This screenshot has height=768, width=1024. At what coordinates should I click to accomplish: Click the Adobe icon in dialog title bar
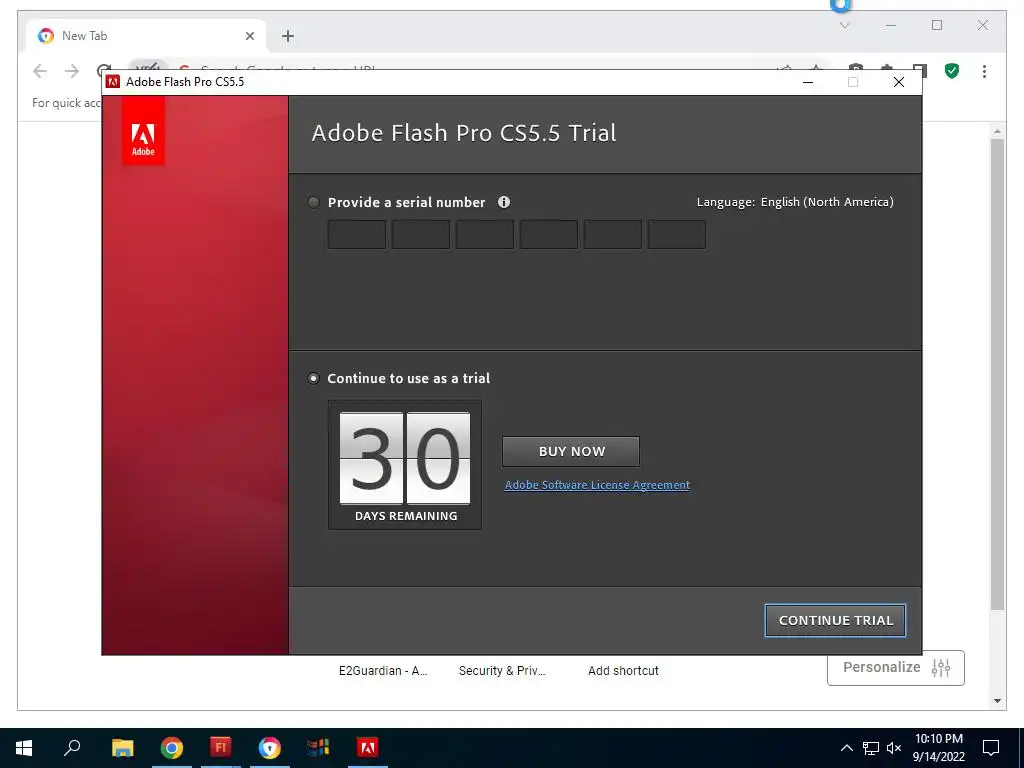[112, 82]
